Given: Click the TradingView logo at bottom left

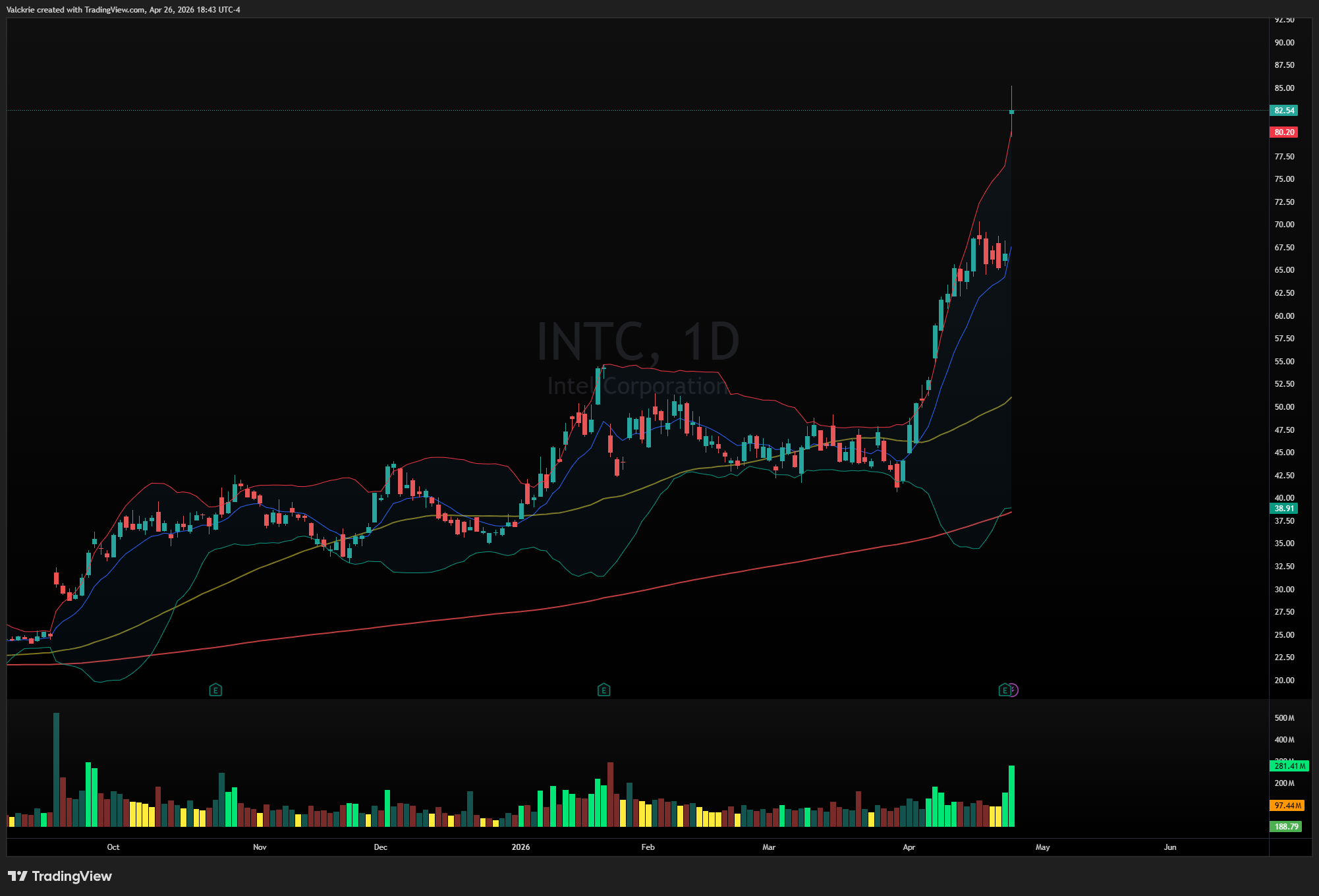Looking at the screenshot, I should click(x=60, y=876).
